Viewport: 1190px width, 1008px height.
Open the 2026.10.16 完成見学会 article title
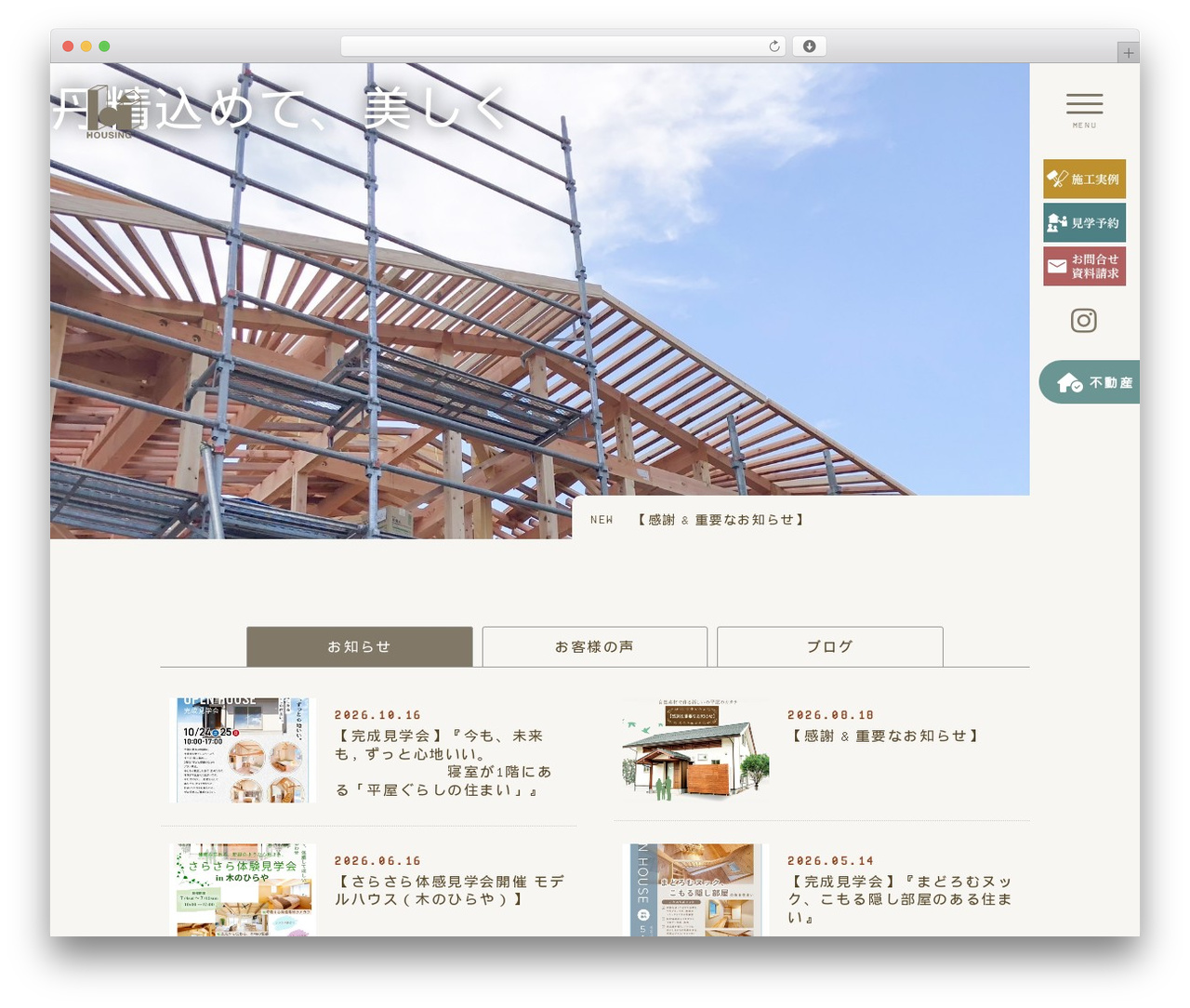pos(444,763)
